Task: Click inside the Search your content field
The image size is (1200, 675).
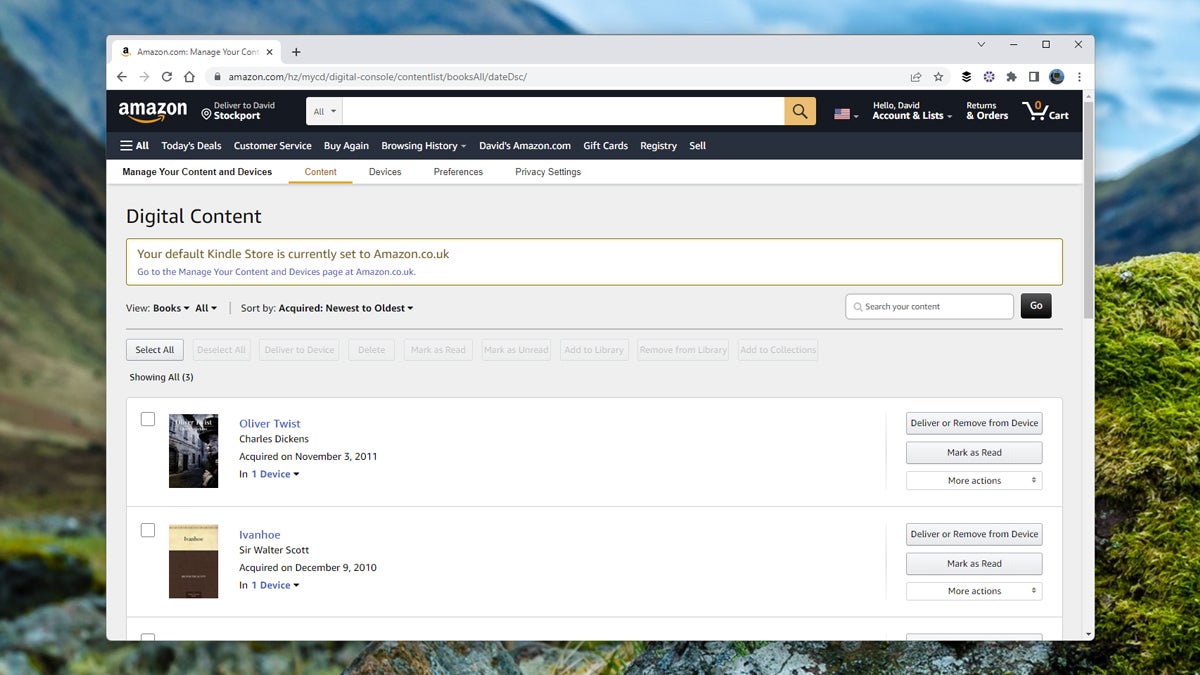Action: (928, 306)
